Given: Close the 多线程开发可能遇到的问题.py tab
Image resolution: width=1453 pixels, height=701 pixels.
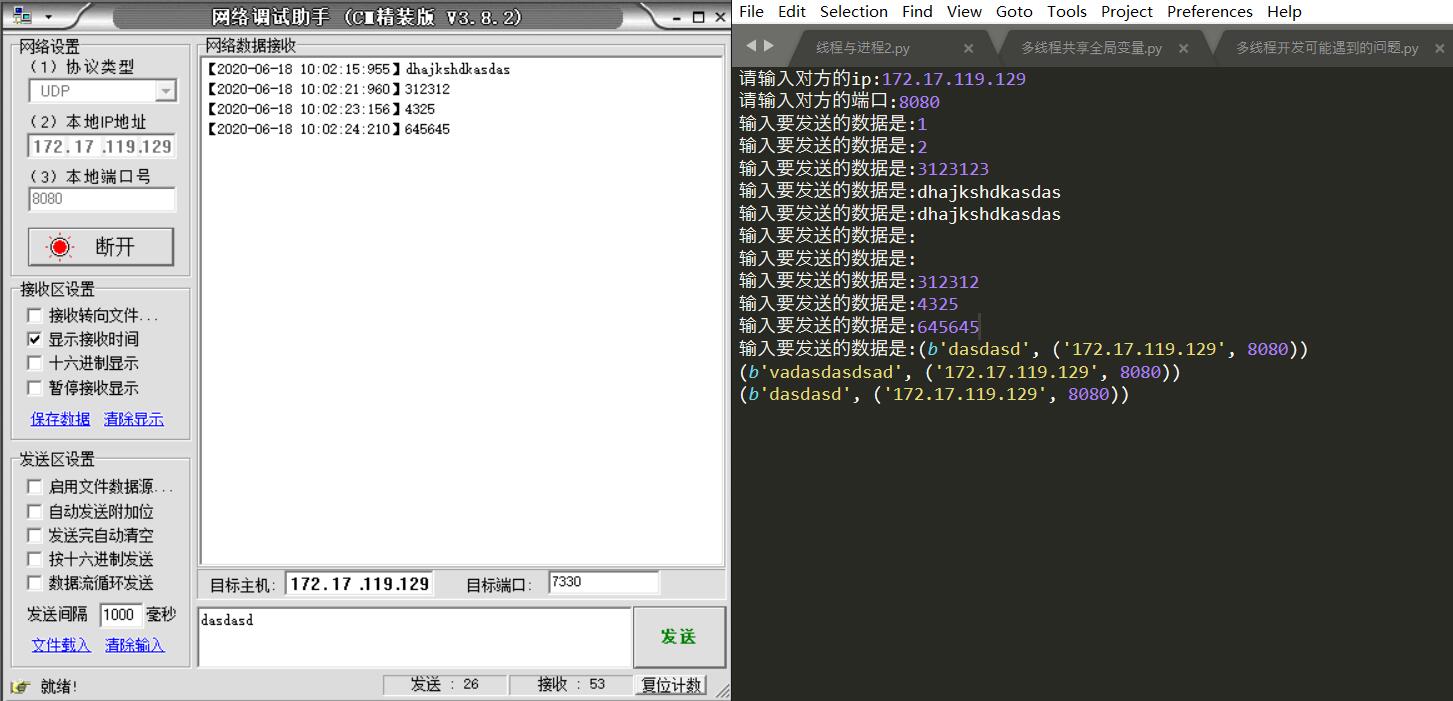Looking at the screenshot, I should (1439, 48).
